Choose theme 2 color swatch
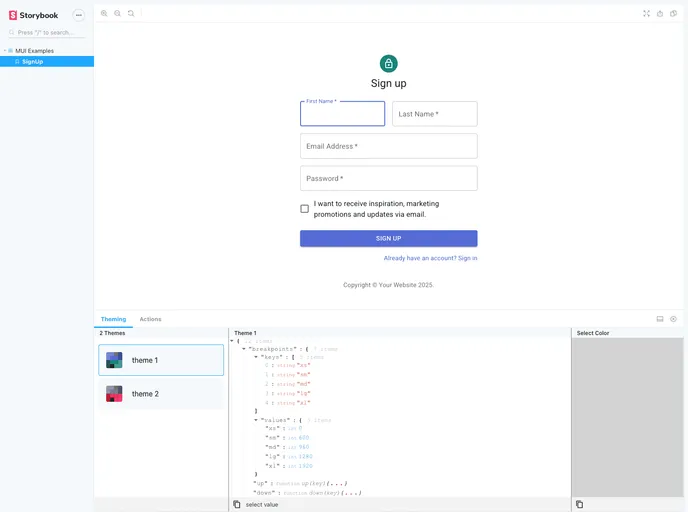 [115, 394]
